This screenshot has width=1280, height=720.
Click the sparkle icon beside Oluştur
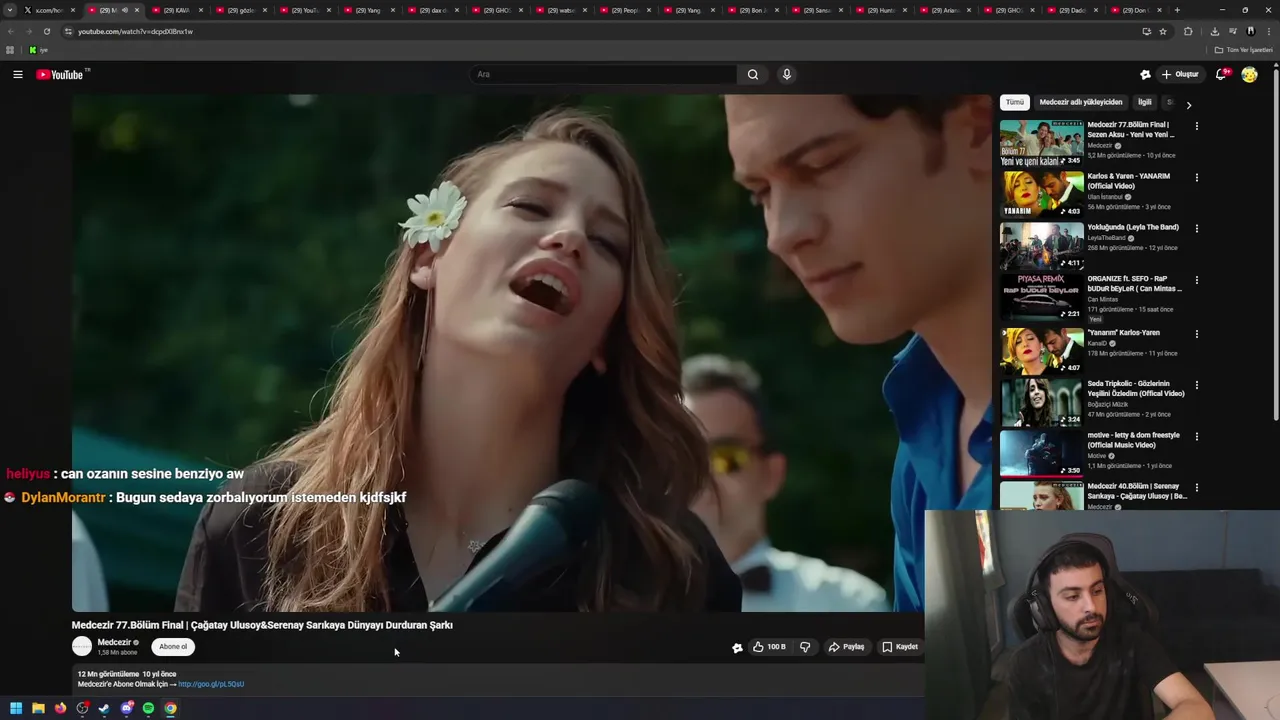point(1145,74)
